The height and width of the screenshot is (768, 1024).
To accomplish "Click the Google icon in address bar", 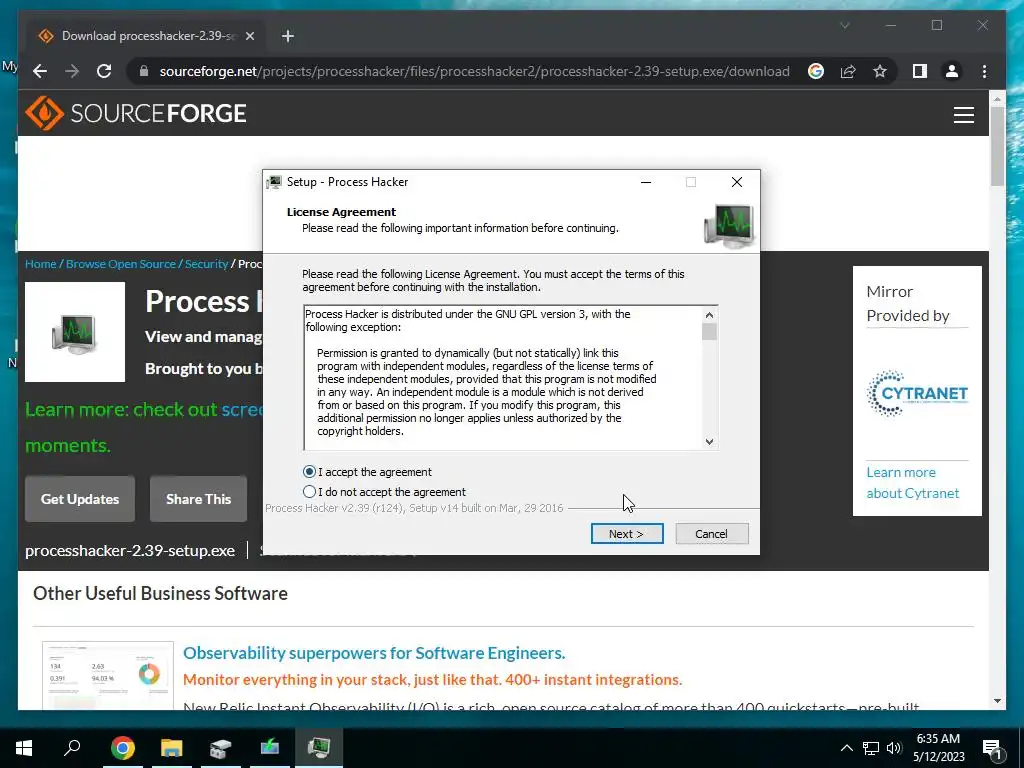I will click(816, 71).
